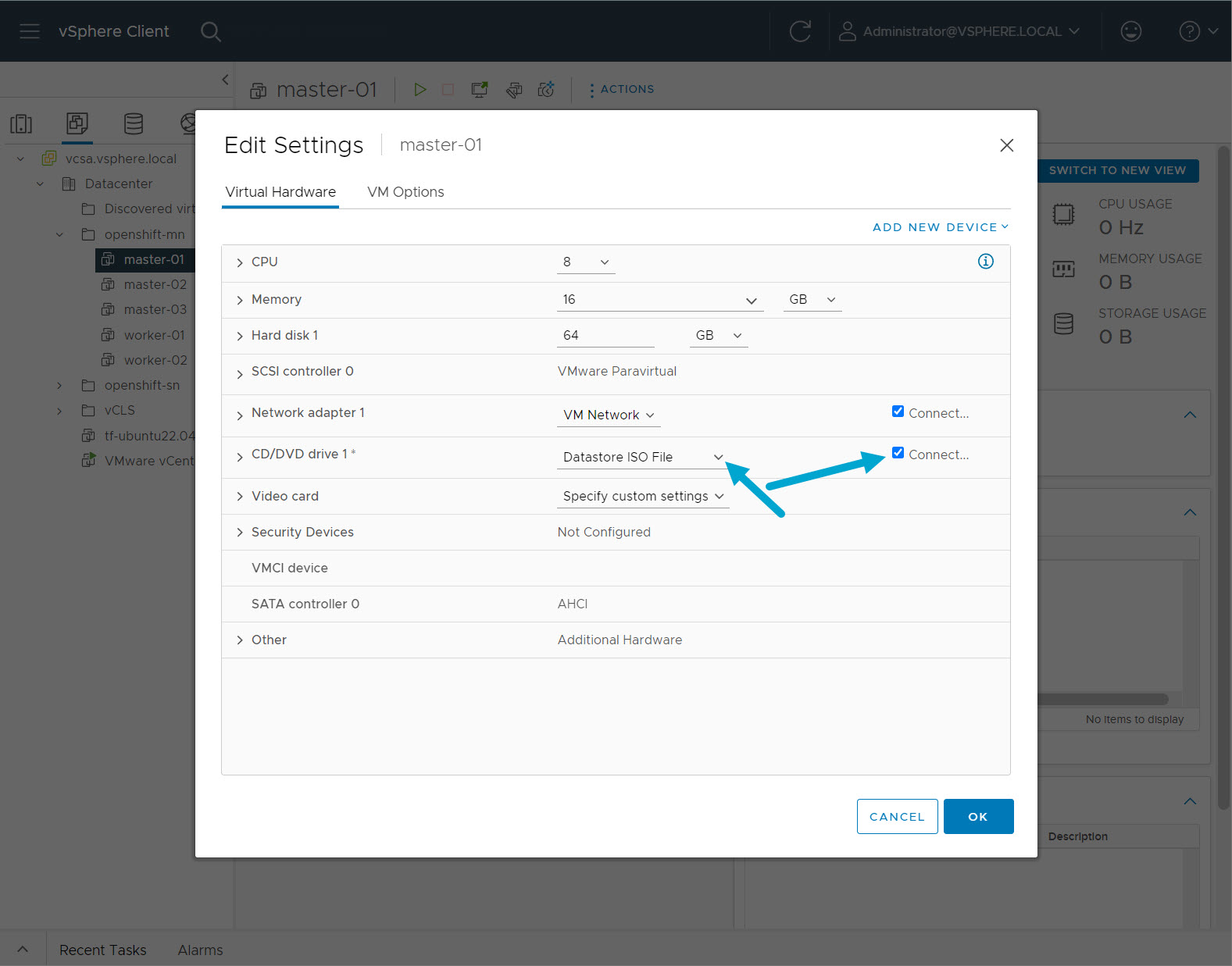Screen dimensions: 1232x966
Task: Open the Add New Device menu
Action: (x=940, y=227)
